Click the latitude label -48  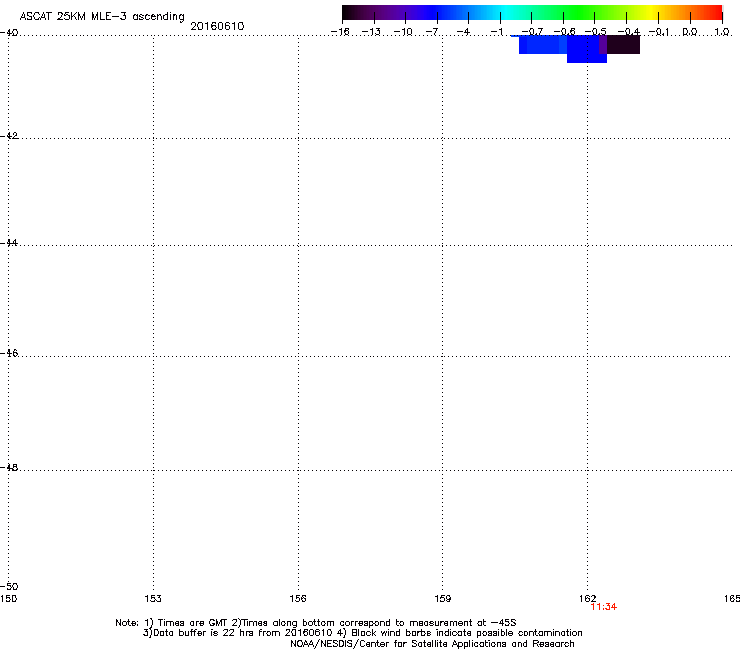(9, 468)
